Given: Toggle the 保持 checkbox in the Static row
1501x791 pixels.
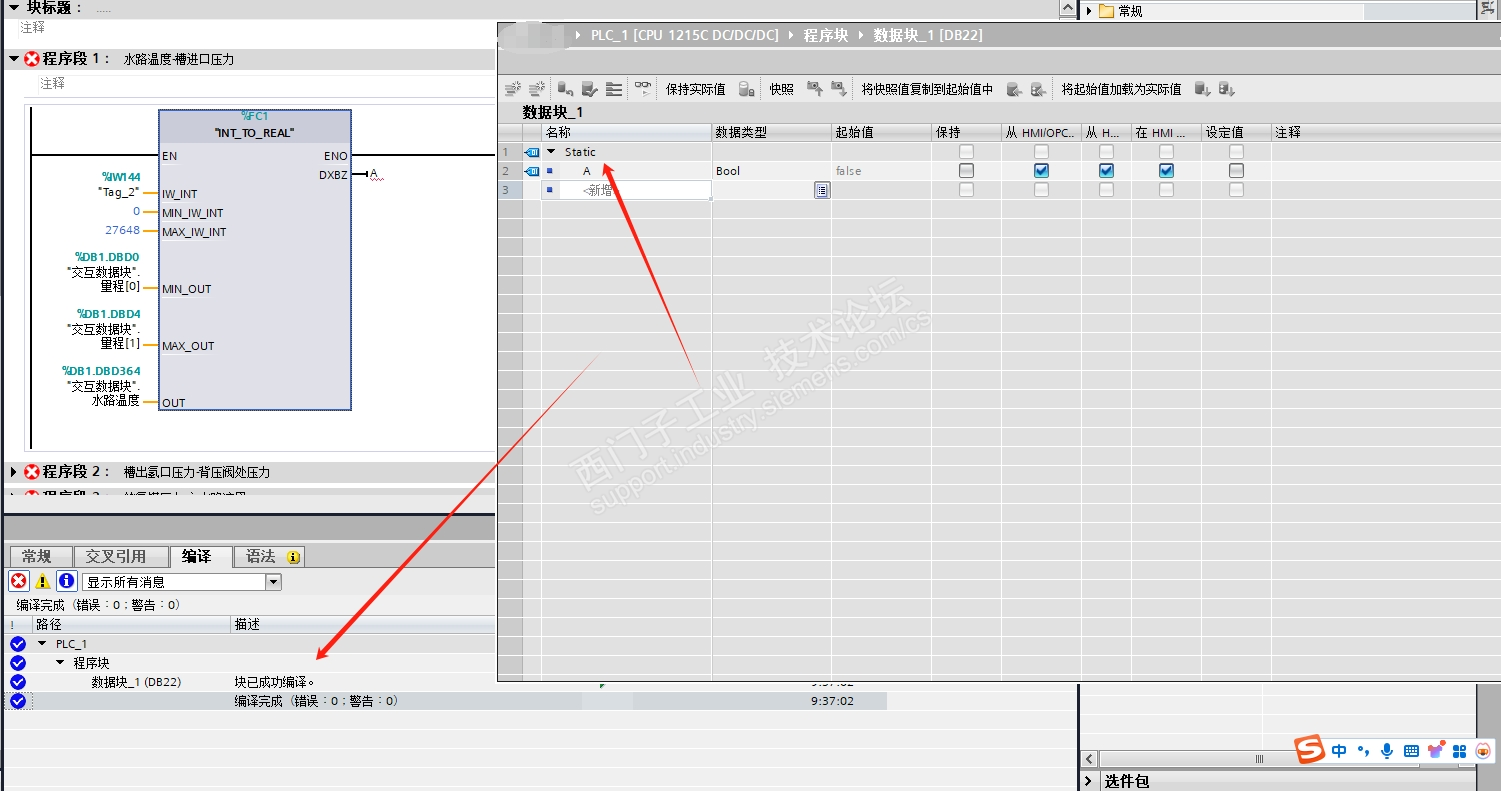Looking at the screenshot, I should (966, 152).
